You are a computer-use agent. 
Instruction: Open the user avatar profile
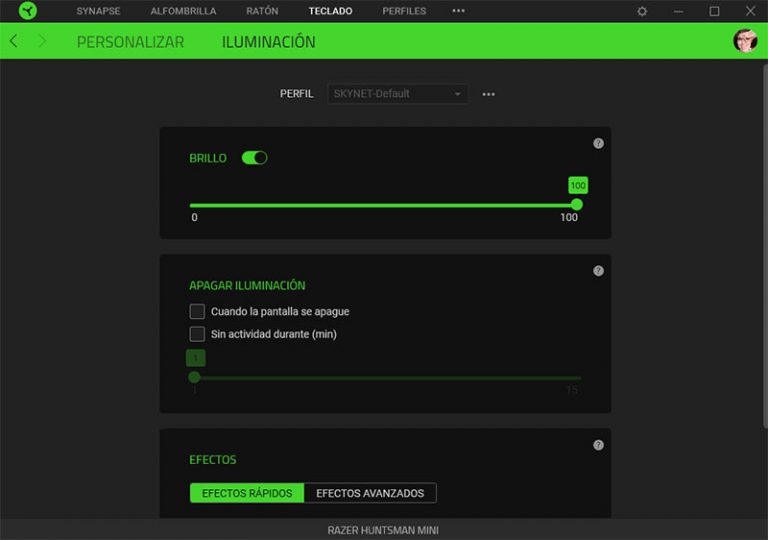[x=745, y=40]
